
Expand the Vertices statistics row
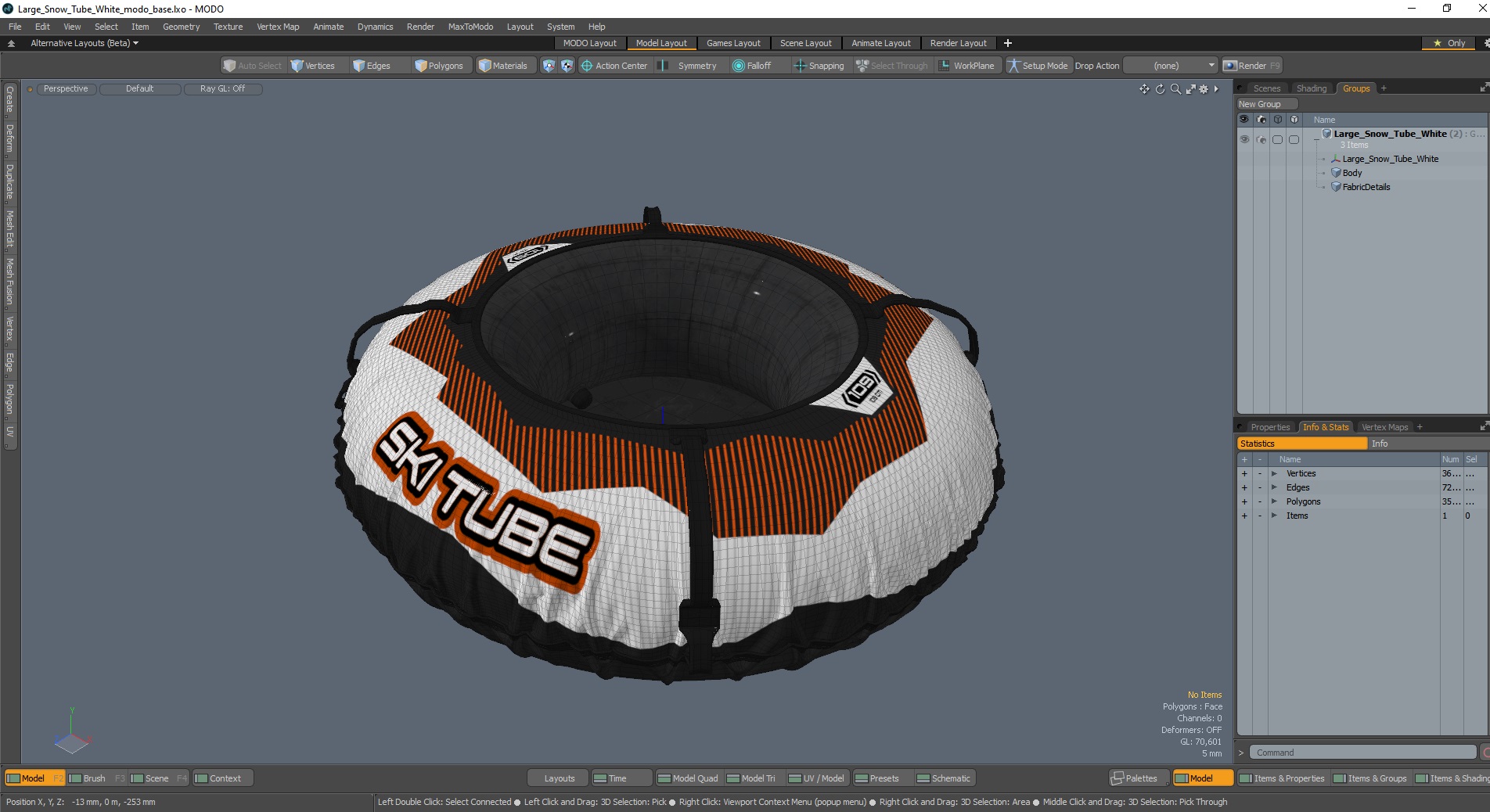[1274, 473]
